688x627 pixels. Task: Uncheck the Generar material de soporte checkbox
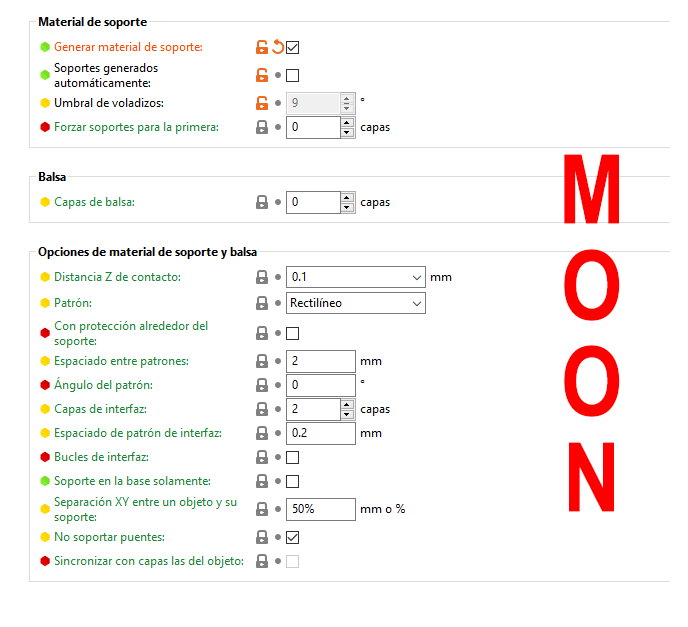(293, 47)
